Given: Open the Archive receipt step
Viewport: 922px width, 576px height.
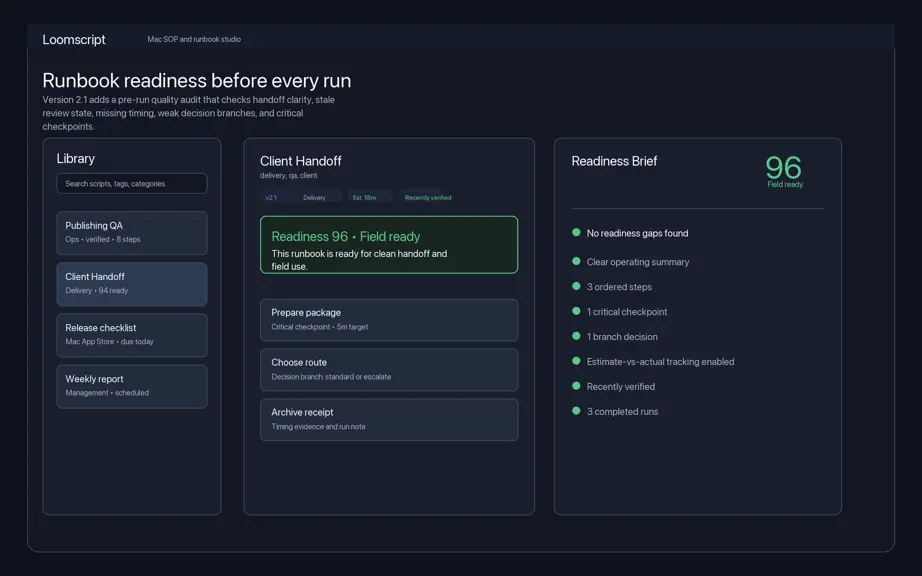Looking at the screenshot, I should pyautogui.click(x=389, y=420).
